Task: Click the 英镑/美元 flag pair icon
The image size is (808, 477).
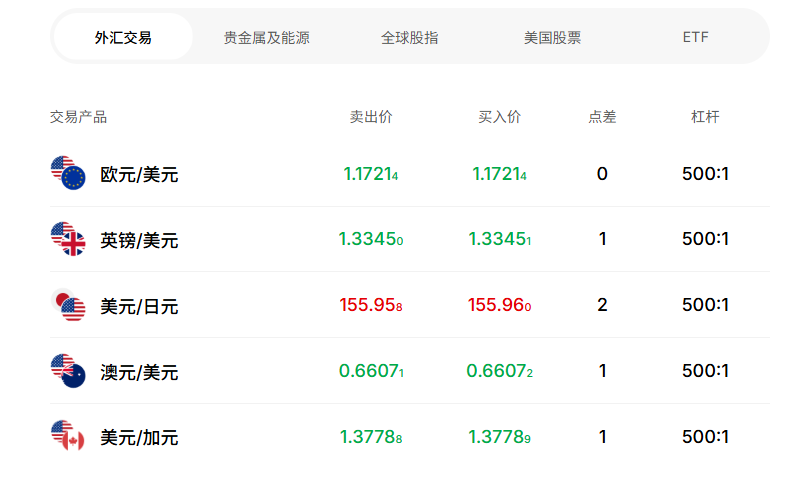Action: 68,239
